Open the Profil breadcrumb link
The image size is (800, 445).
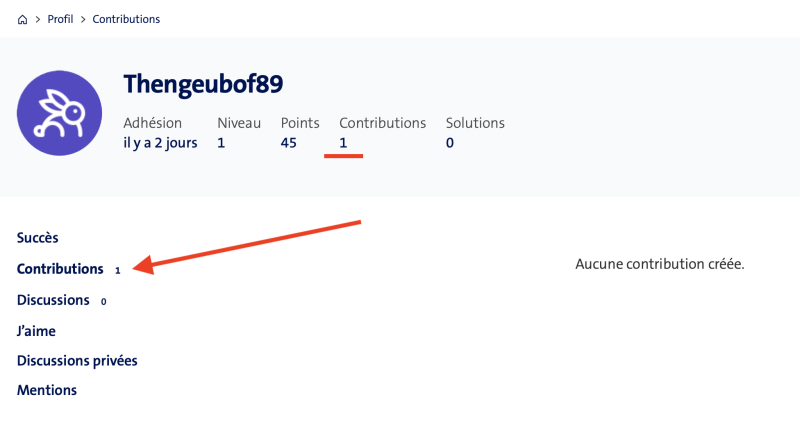(x=60, y=20)
